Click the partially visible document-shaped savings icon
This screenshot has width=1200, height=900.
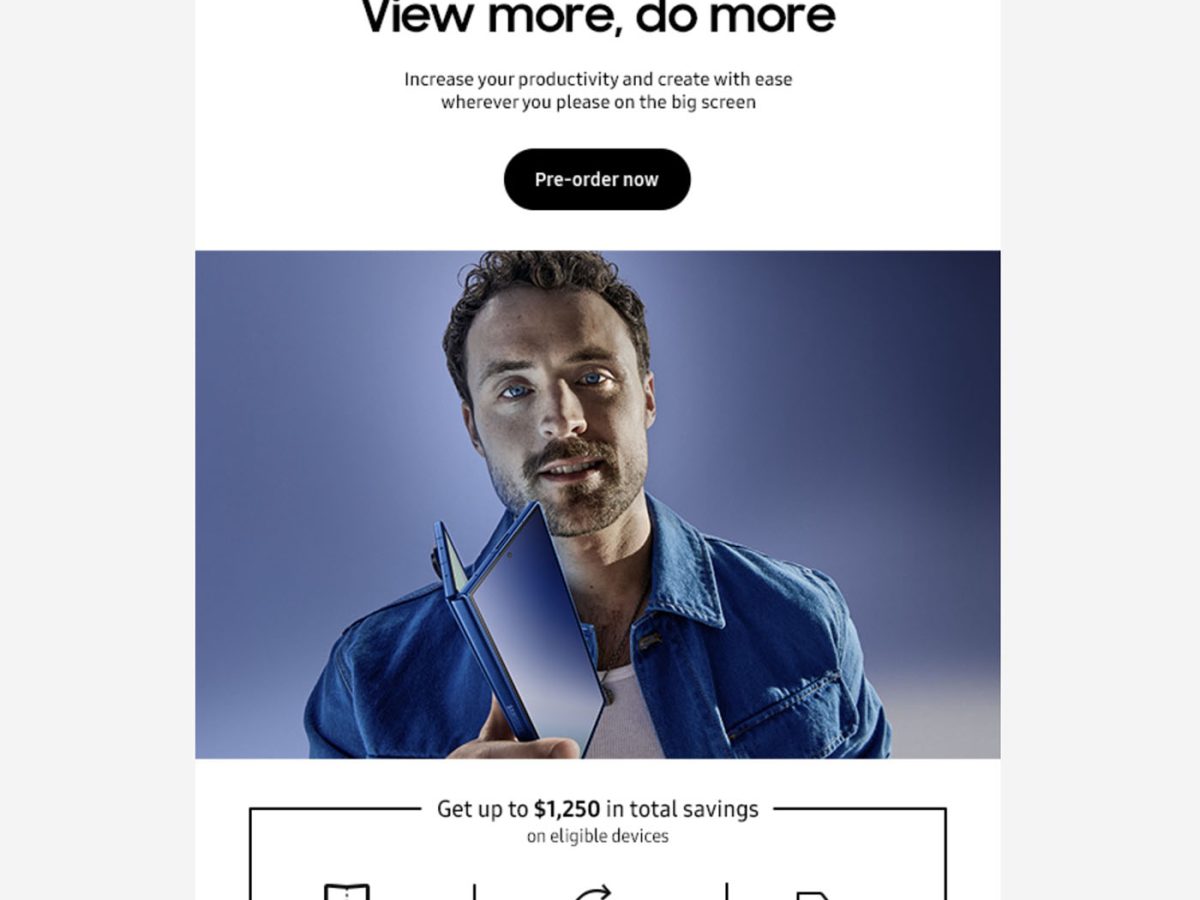[811, 894]
